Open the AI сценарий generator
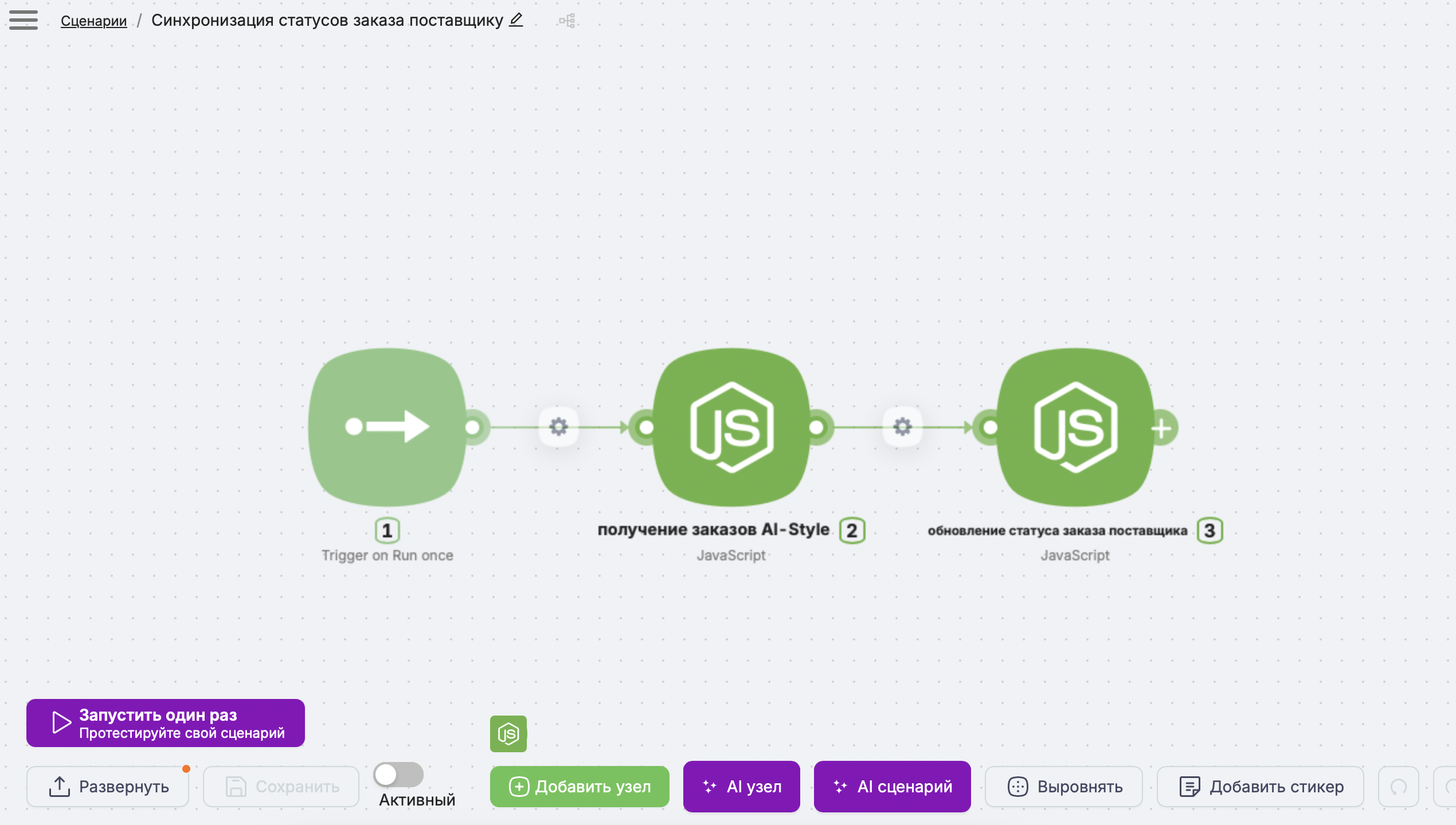Screen dimensions: 1456x825 pyautogui.click(x=892, y=787)
